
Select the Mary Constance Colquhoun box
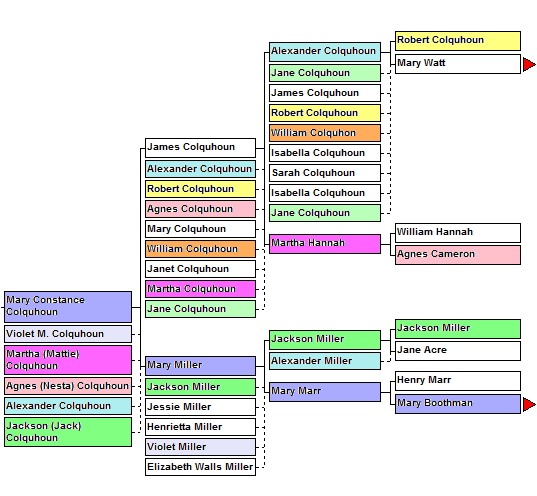click(68, 307)
